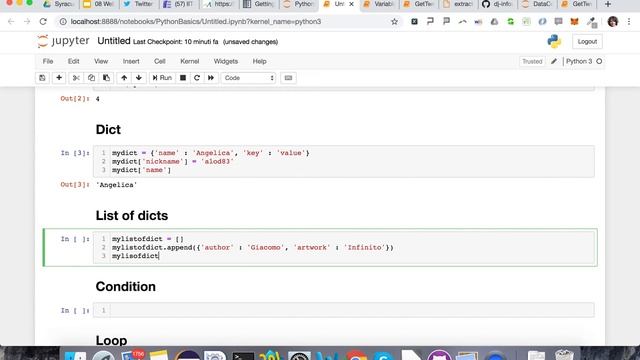Click the Dict heading
Viewport: 640px width, 360px height.
click(108, 129)
